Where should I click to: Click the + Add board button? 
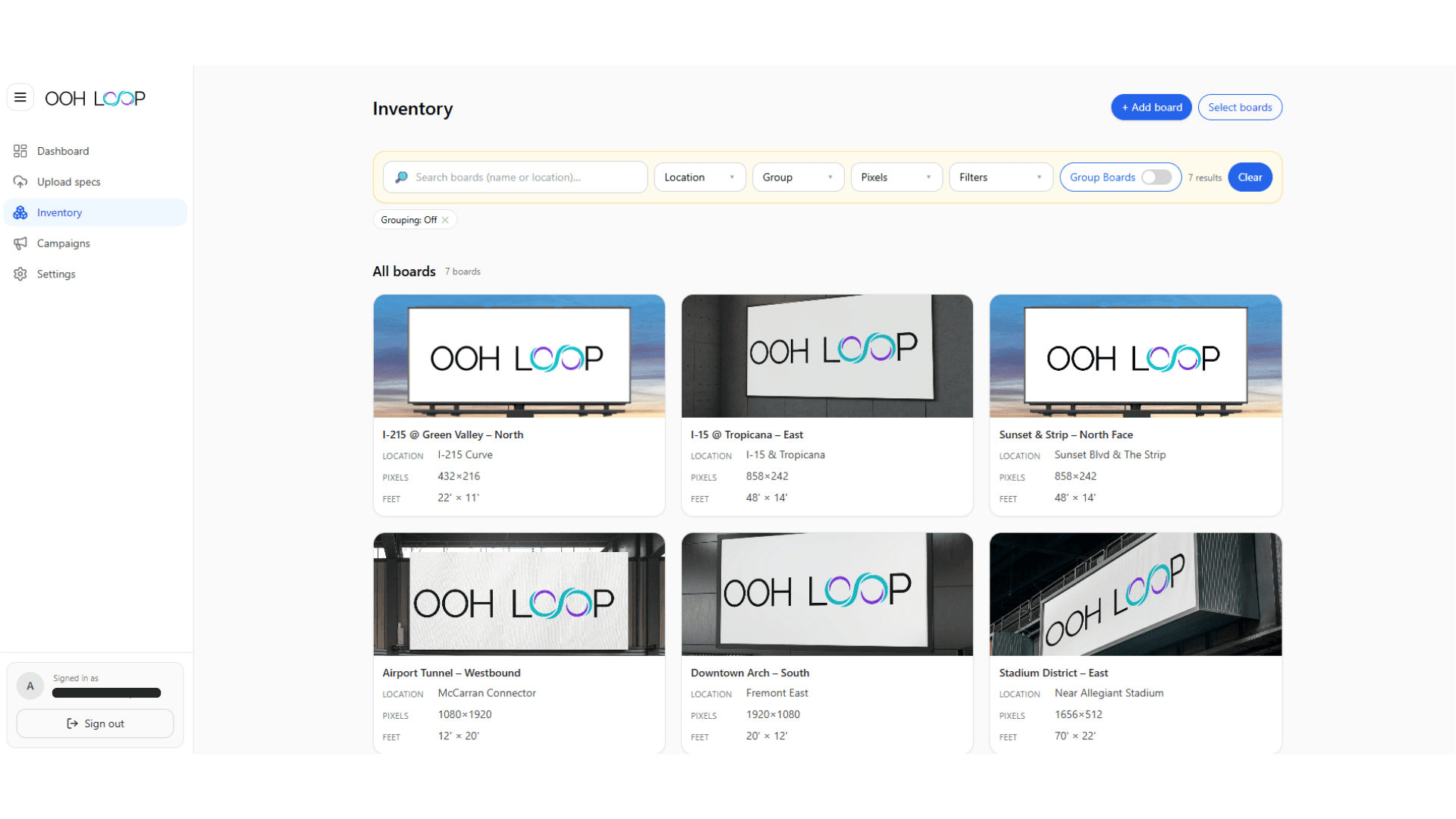point(1150,107)
